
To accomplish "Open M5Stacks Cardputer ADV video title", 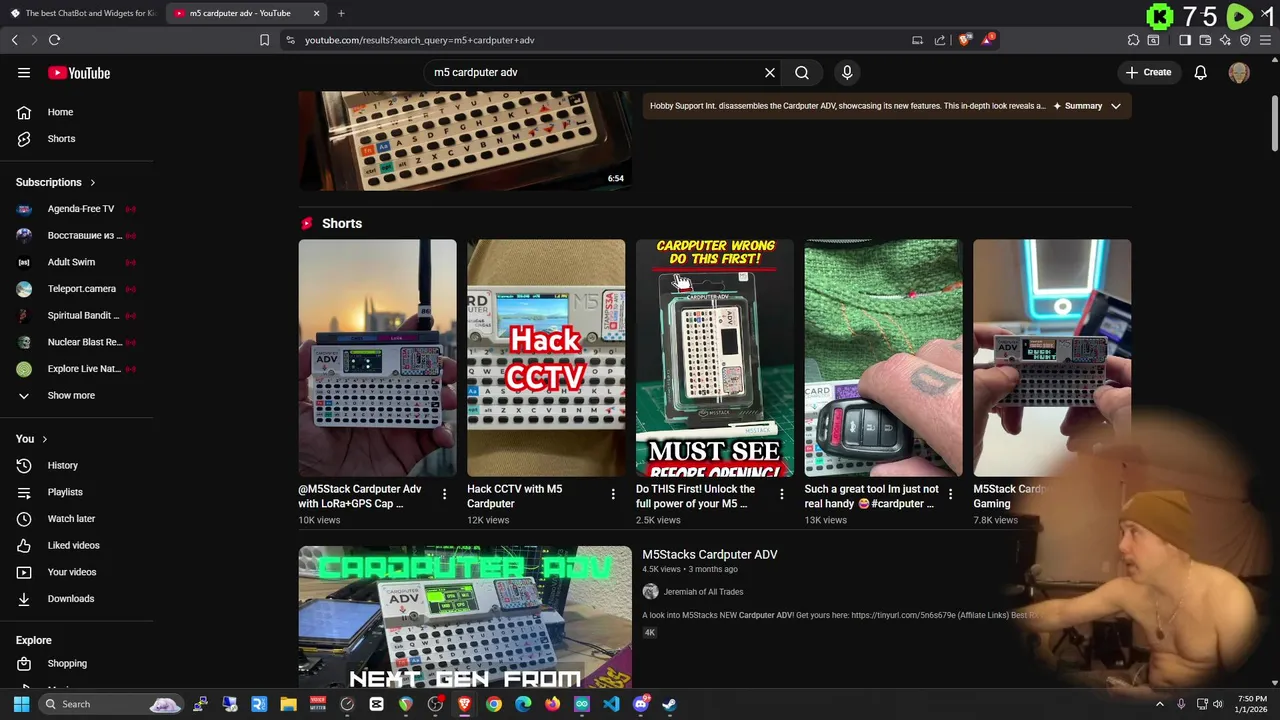I will pos(710,554).
